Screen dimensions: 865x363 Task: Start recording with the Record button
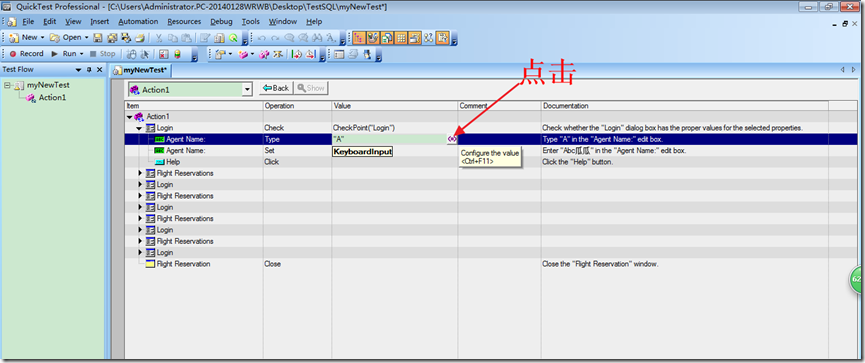point(26,54)
